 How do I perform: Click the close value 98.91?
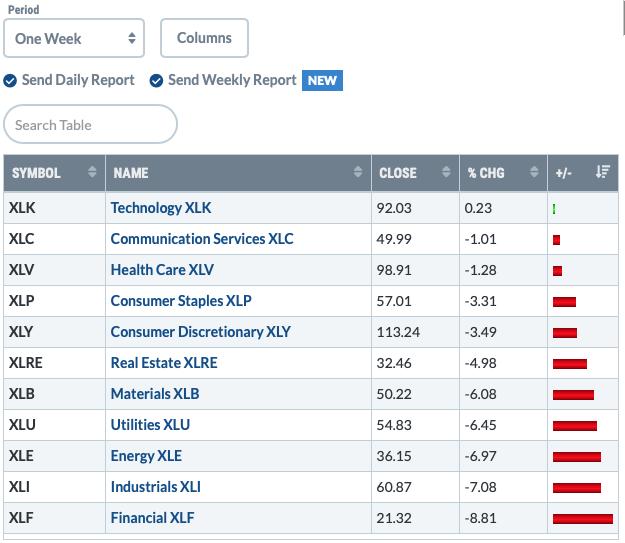pos(394,270)
